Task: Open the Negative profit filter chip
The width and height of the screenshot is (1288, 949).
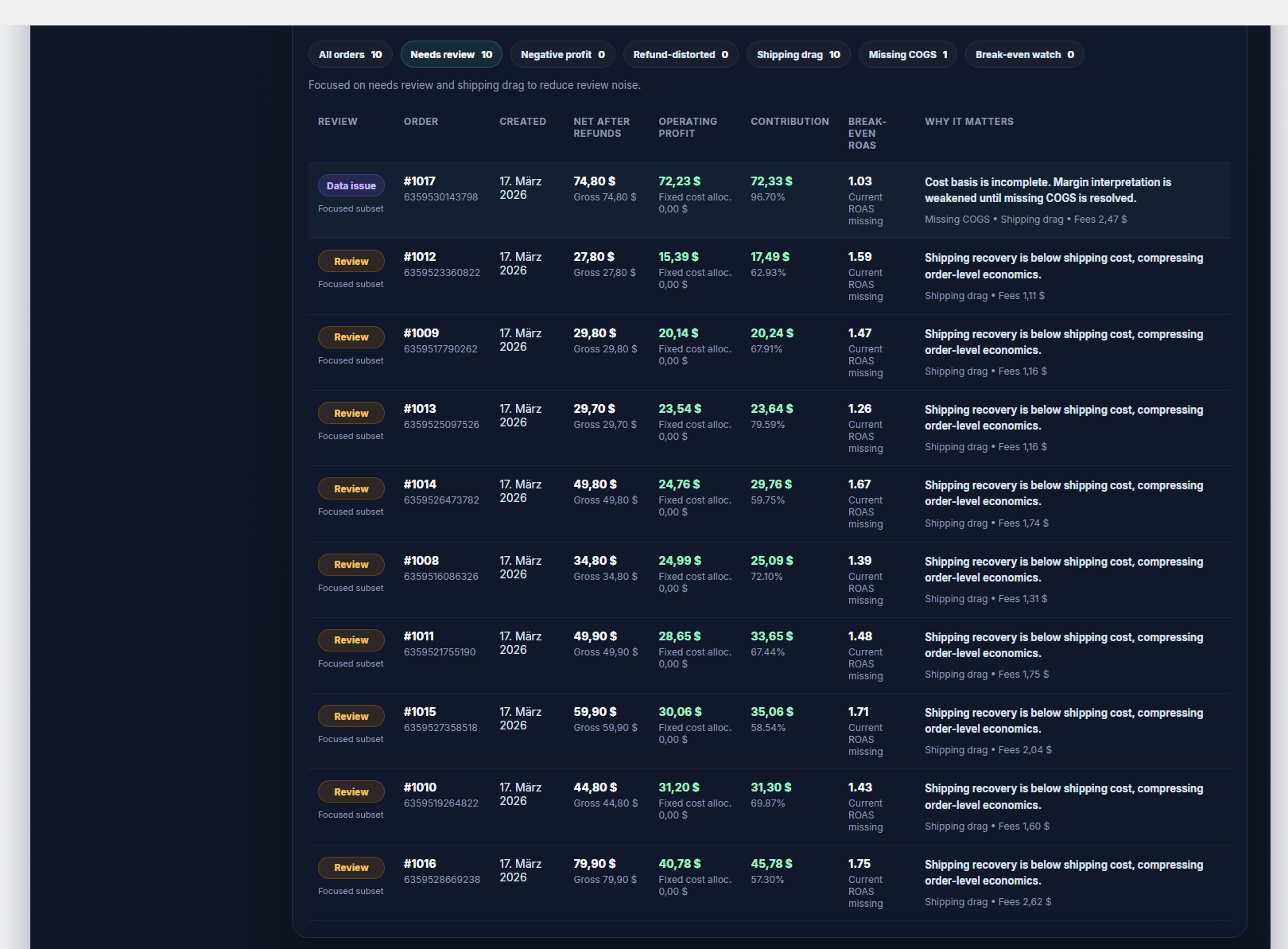Action: [x=562, y=55]
